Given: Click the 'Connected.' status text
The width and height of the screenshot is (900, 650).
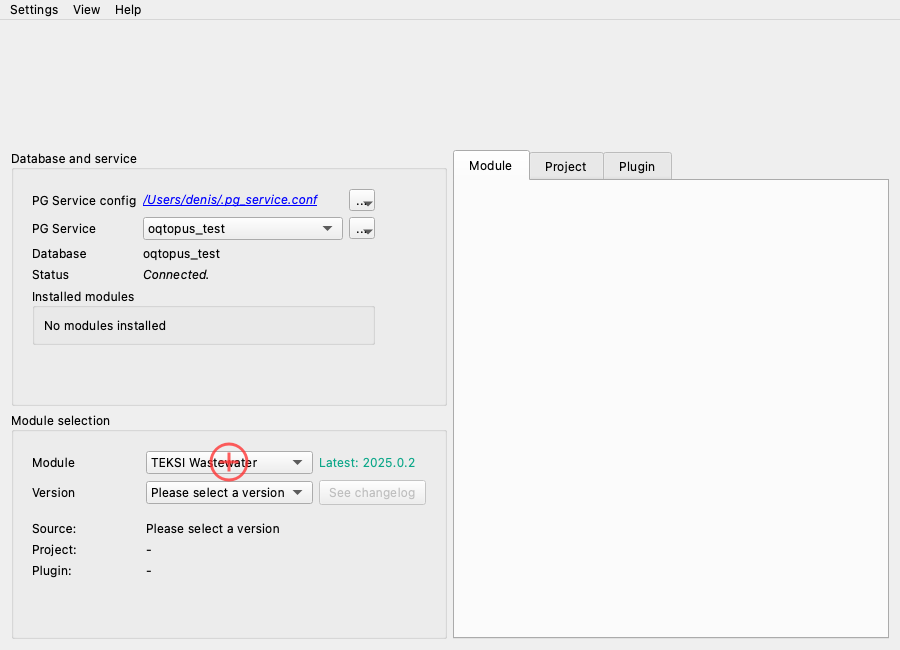Looking at the screenshot, I should (176, 275).
